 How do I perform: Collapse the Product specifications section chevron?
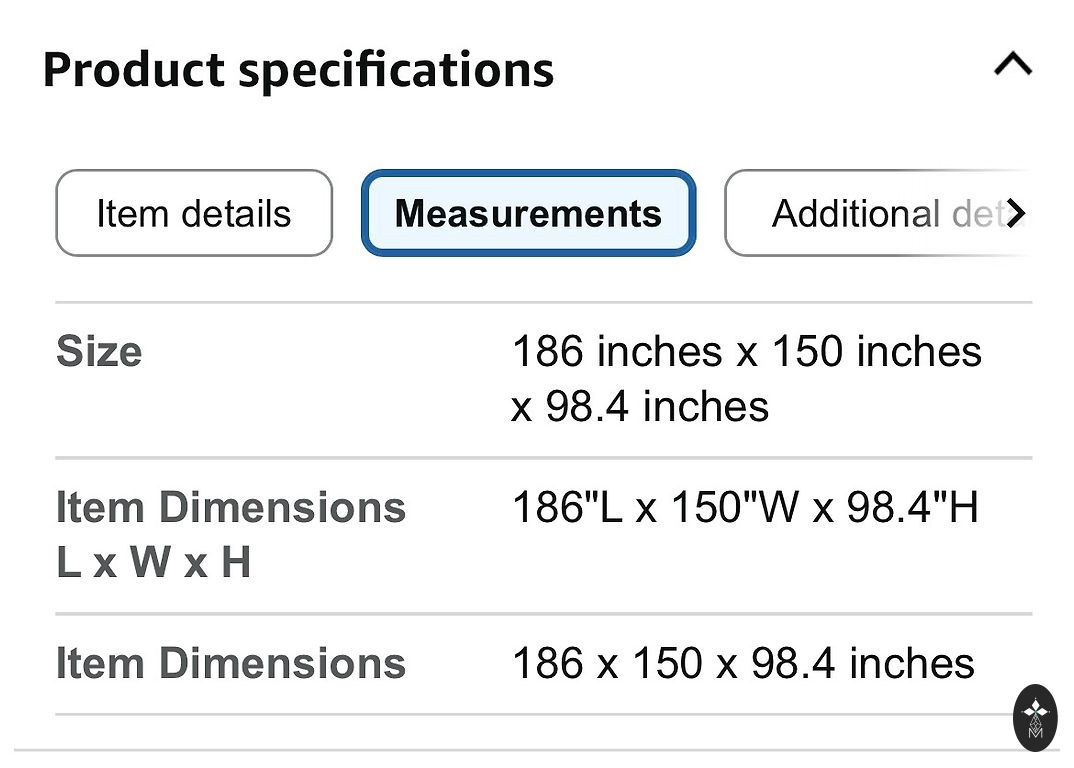(1013, 64)
